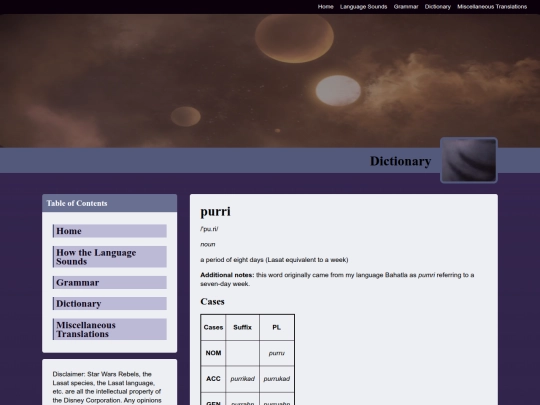
Task: Click the Table of Contents heading
Action: point(77,203)
